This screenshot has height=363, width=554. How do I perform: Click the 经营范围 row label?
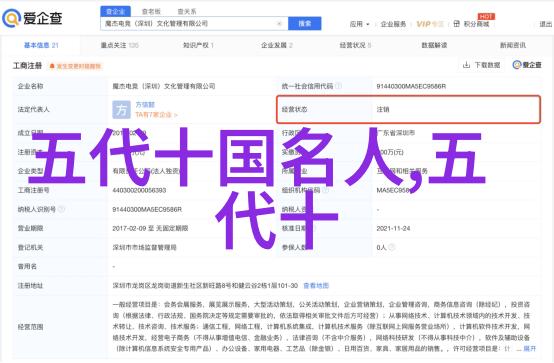[x=30, y=327]
